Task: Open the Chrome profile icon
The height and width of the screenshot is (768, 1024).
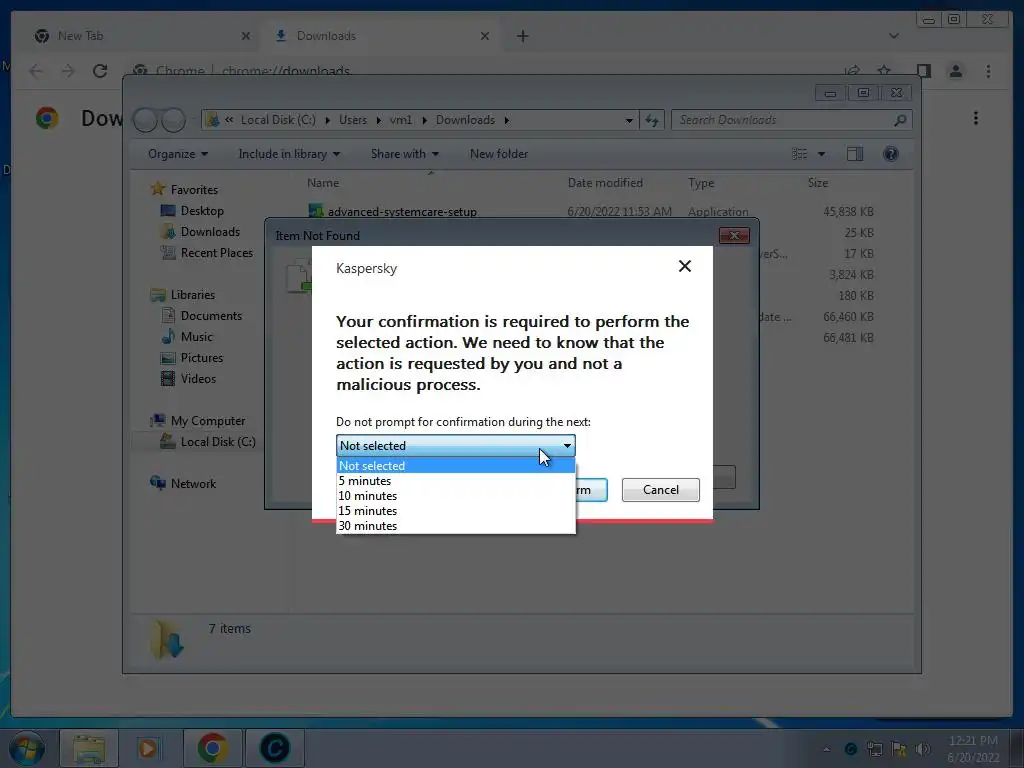Action: 955,71
